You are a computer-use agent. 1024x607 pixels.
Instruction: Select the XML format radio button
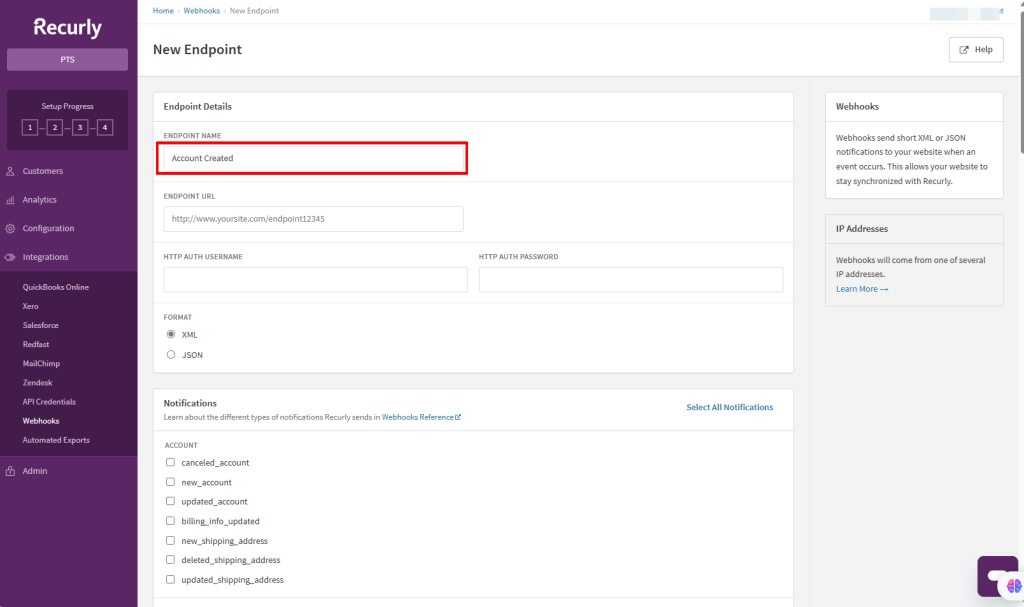[171, 334]
